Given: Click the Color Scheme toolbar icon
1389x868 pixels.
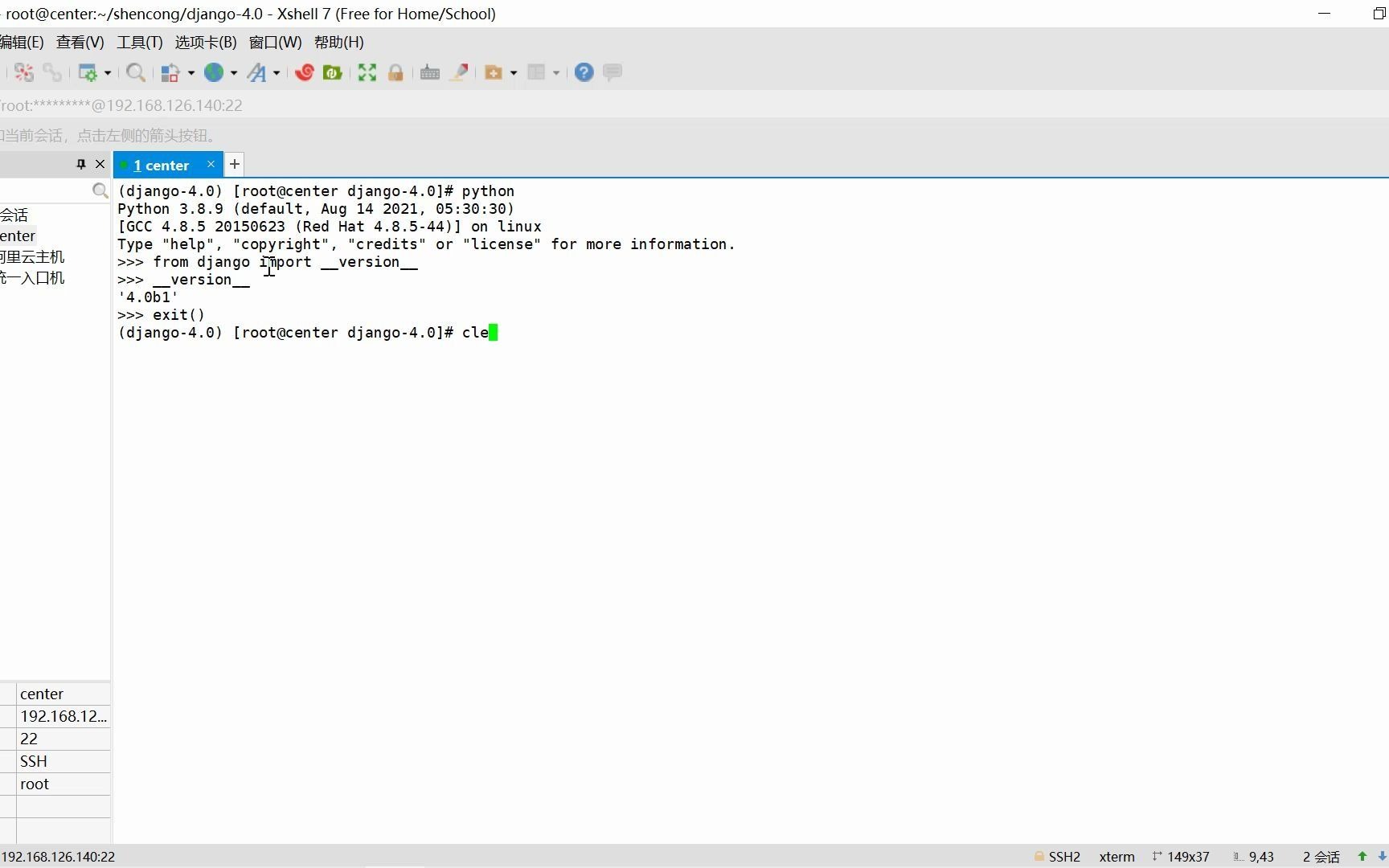Looking at the screenshot, I should point(170,73).
